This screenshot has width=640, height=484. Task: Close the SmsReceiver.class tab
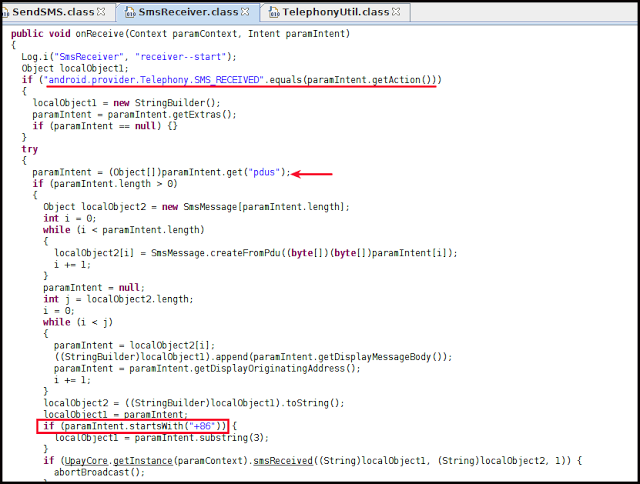pyautogui.click(x=247, y=11)
